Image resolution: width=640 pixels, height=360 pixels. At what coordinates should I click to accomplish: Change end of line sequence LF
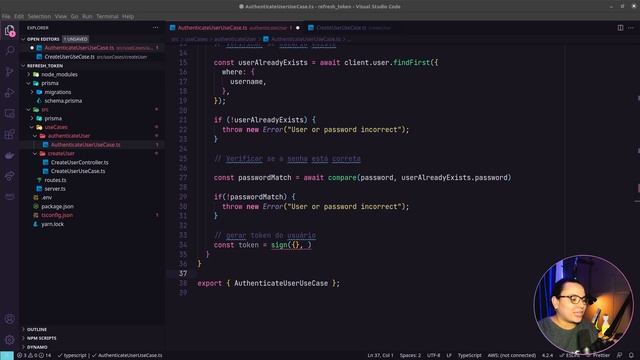[x=449, y=356]
